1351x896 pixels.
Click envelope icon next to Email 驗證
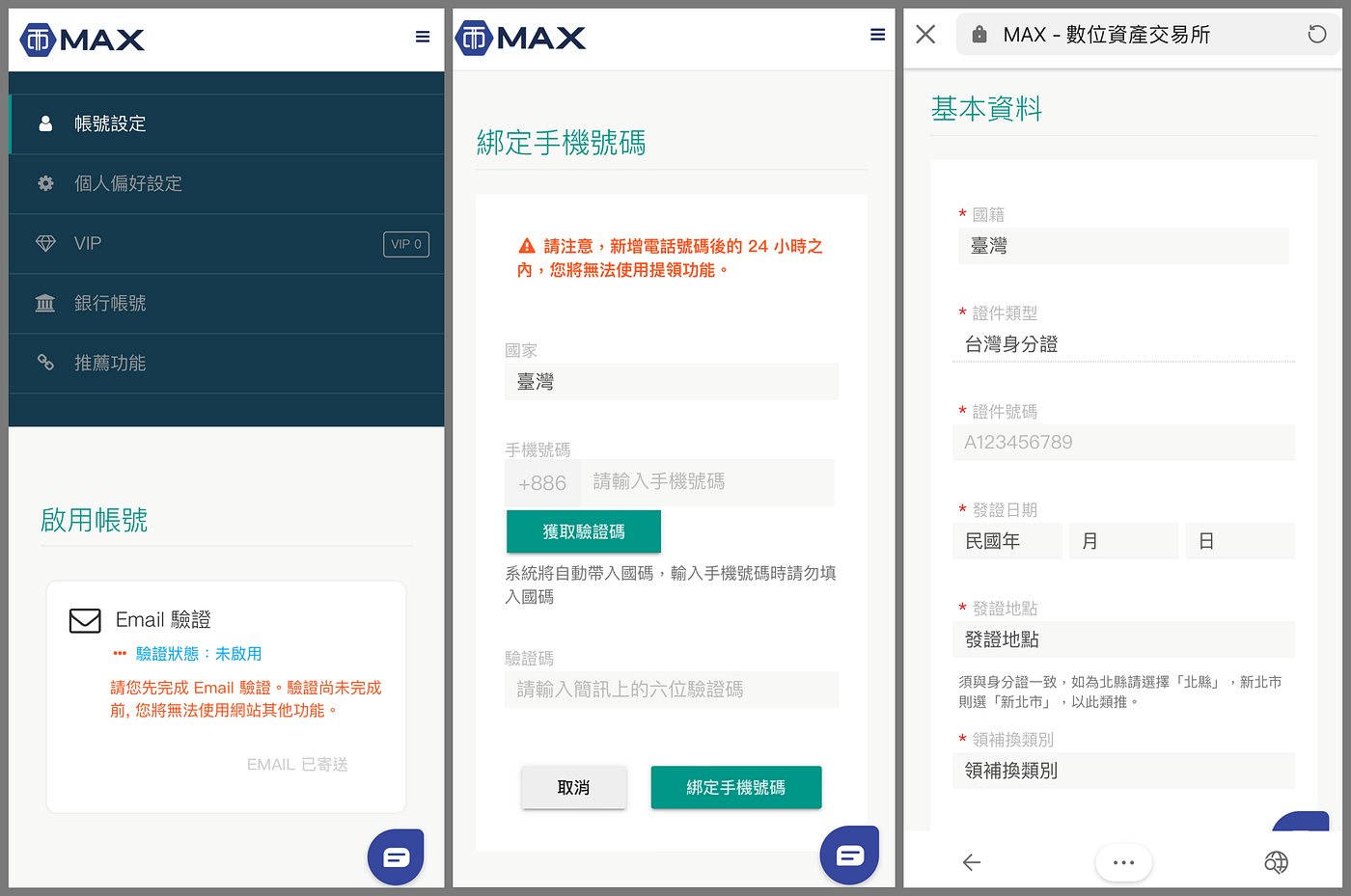point(85,620)
